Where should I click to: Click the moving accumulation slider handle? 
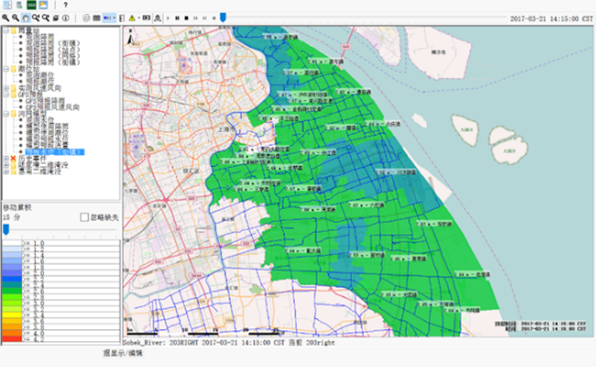(x=6, y=229)
